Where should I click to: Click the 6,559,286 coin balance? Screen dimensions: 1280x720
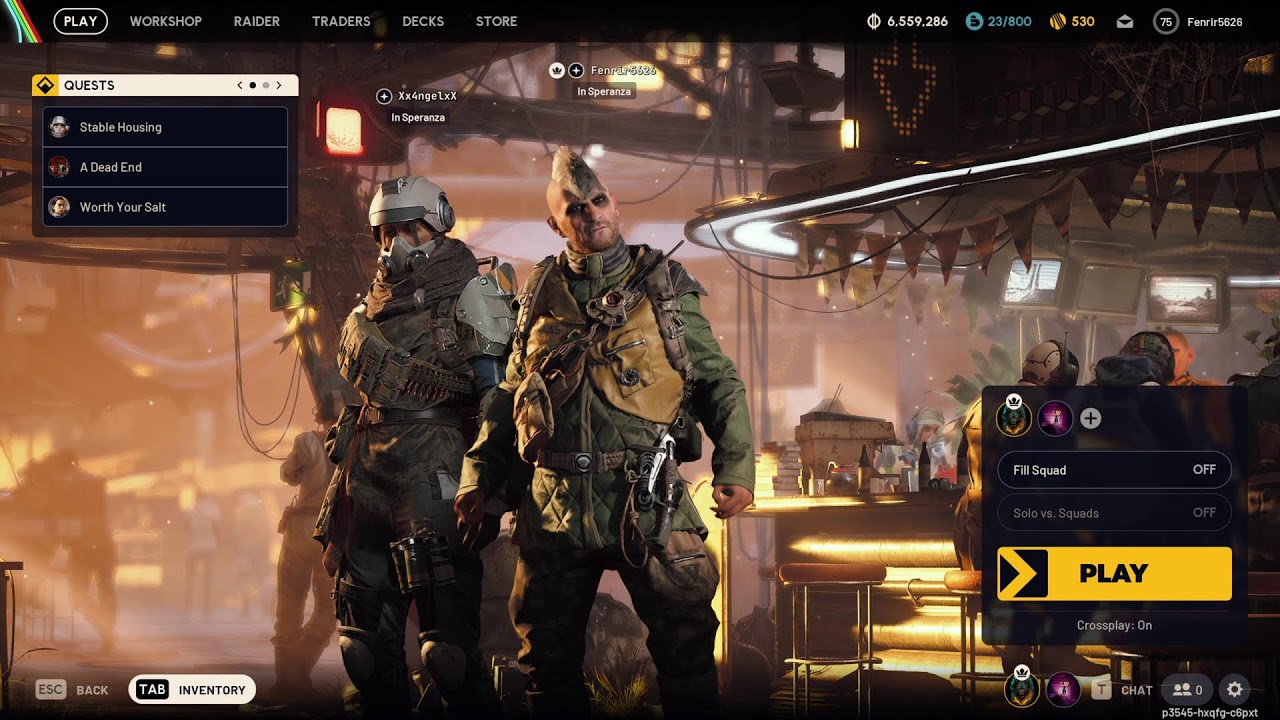(x=917, y=21)
